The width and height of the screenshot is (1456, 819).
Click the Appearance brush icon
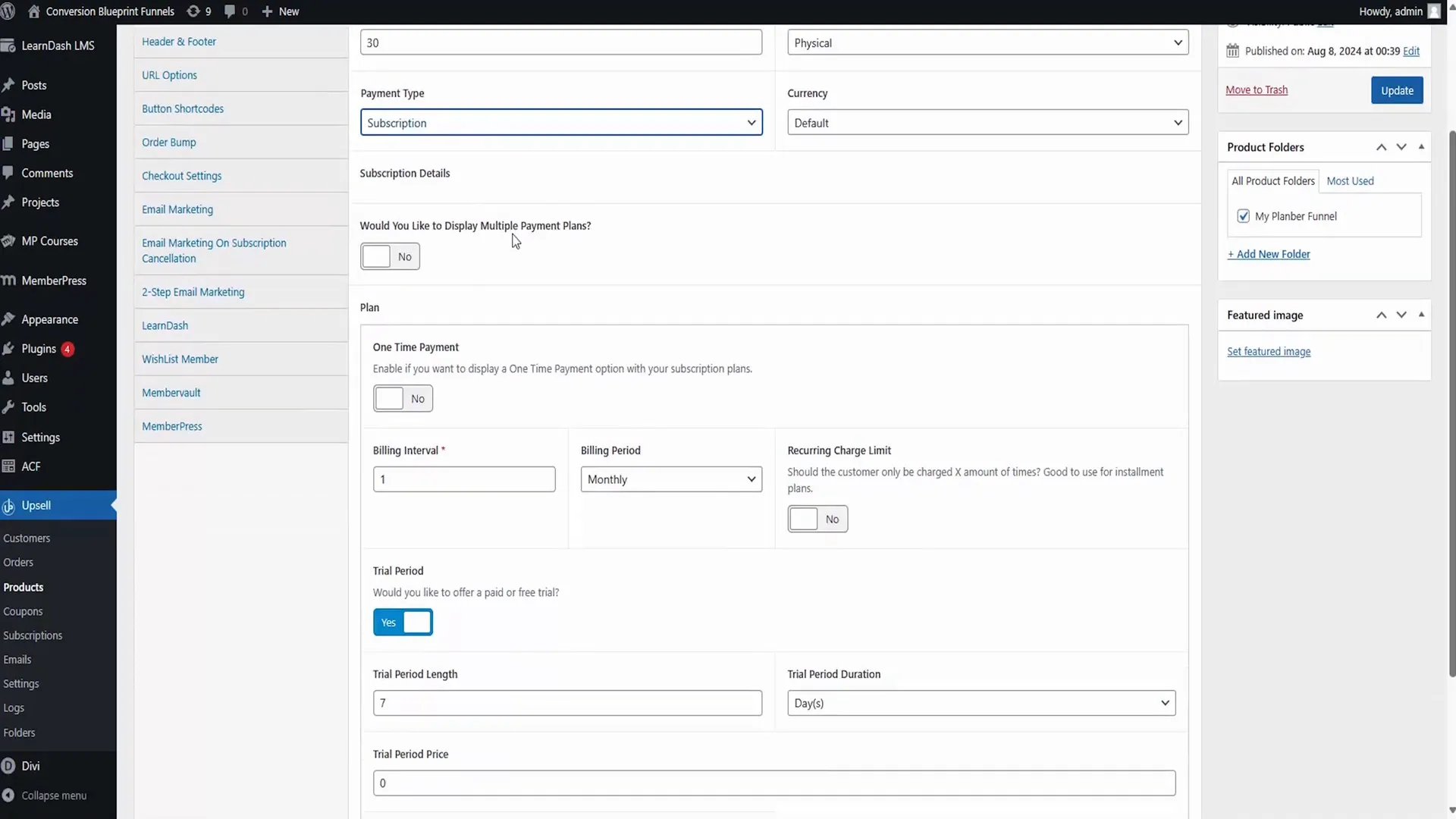coord(8,319)
